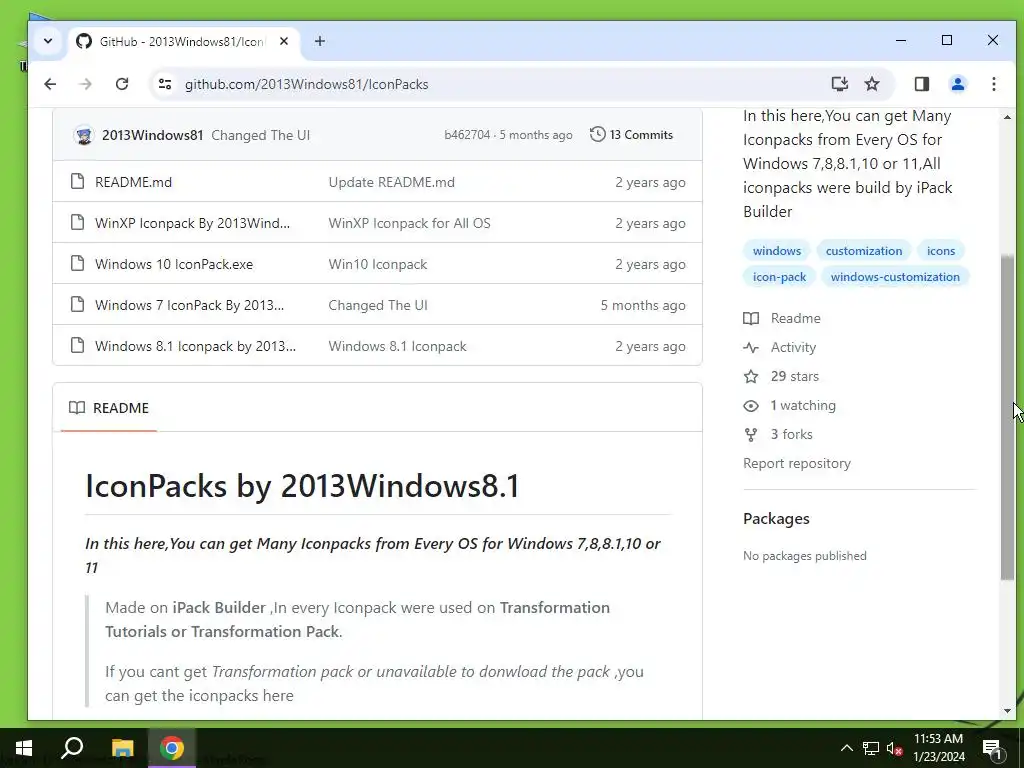Click file icon beside Windows 8.1 Iconpack
The height and width of the screenshot is (768, 1024).
coord(78,345)
